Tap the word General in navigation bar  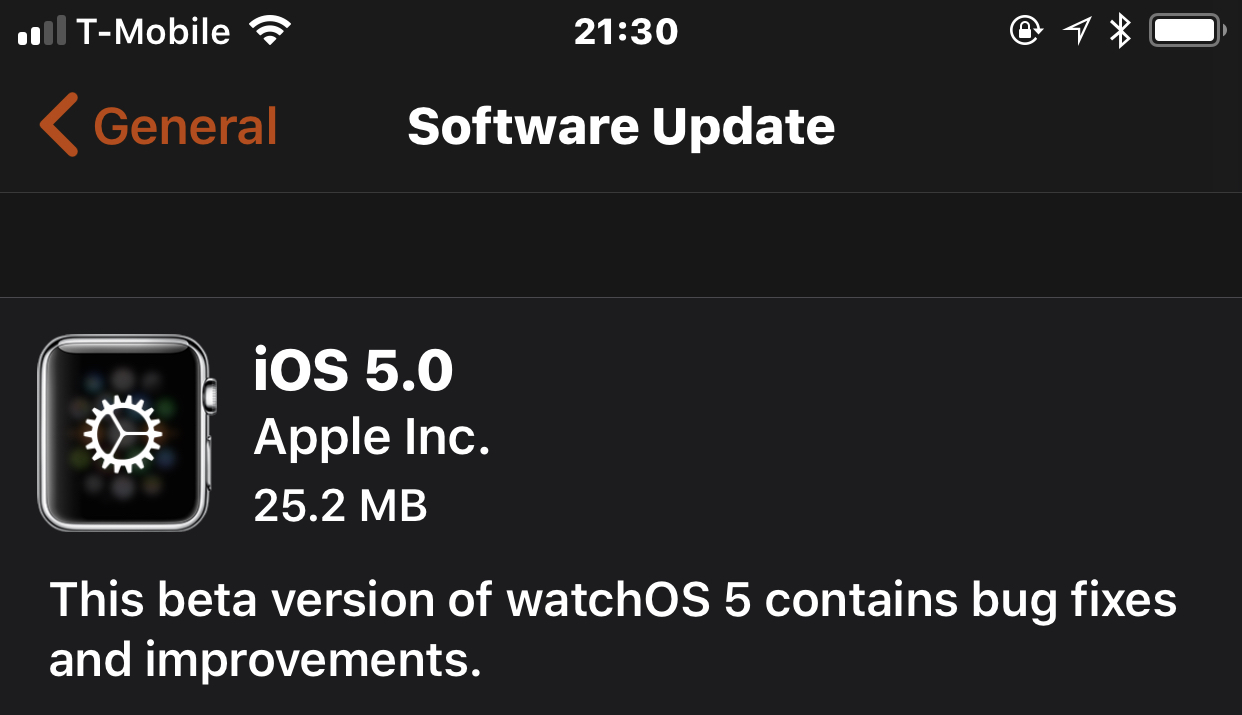click(x=185, y=127)
